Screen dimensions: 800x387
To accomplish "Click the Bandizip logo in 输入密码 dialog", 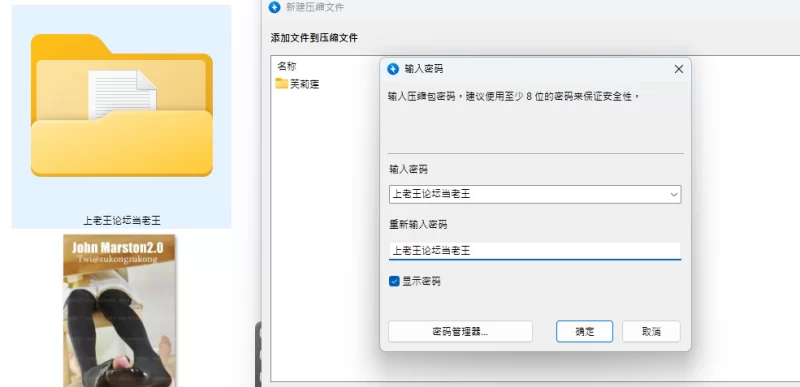I will point(393,69).
